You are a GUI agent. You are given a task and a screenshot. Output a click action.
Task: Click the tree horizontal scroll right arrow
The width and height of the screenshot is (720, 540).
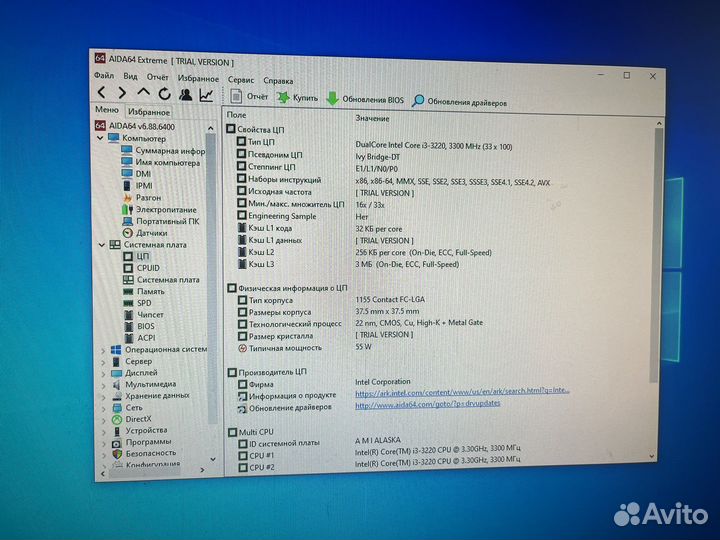[202, 470]
